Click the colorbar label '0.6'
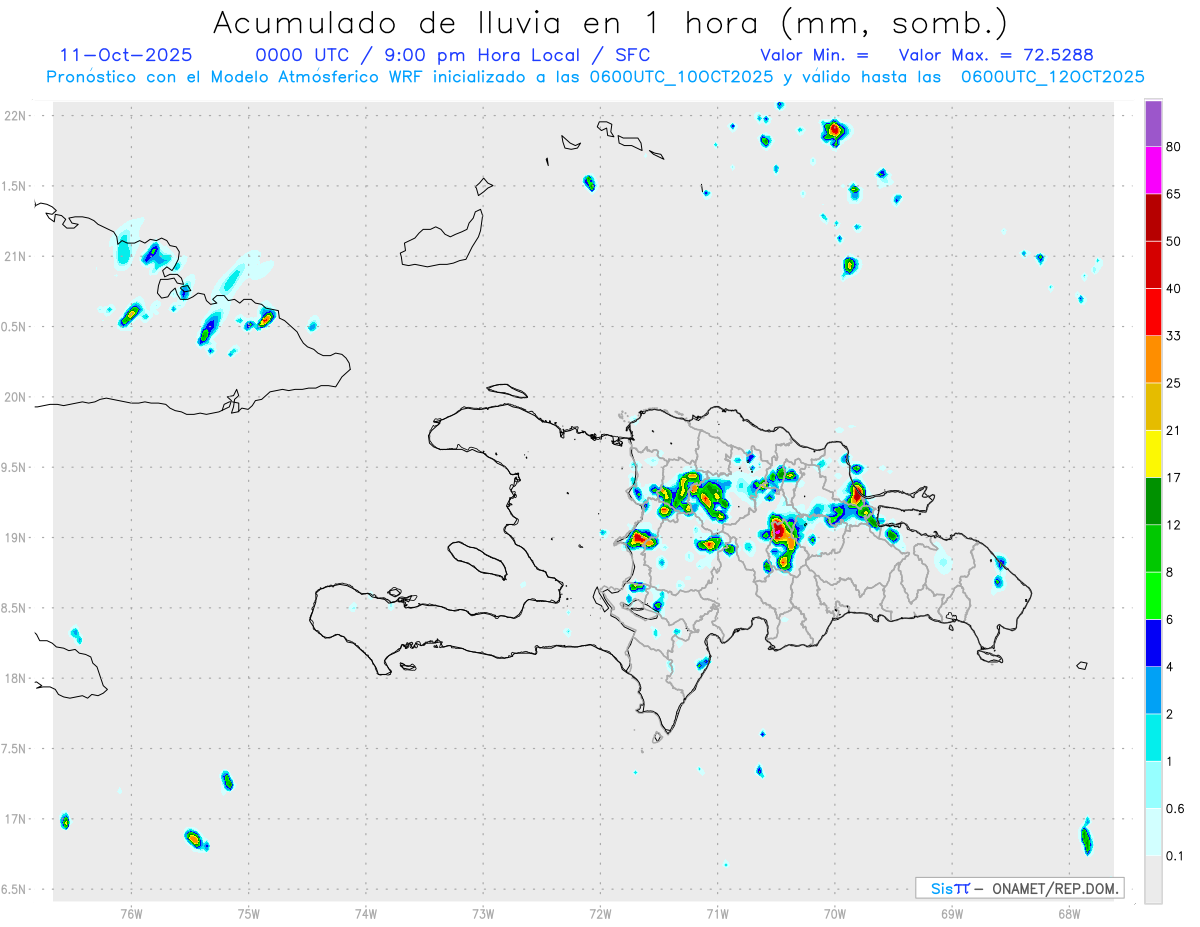The height and width of the screenshot is (927, 1200). (x=1175, y=809)
